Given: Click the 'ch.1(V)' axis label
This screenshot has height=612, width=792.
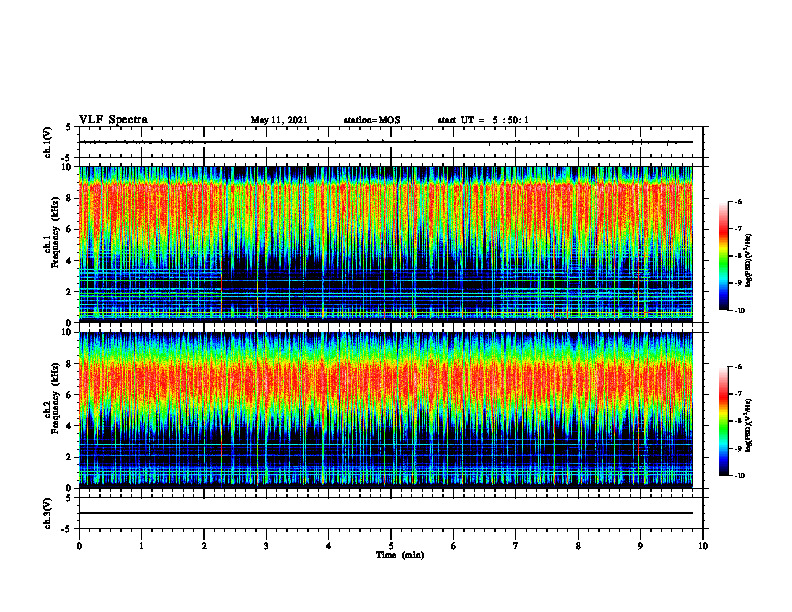Looking at the screenshot, I should click(47, 142).
